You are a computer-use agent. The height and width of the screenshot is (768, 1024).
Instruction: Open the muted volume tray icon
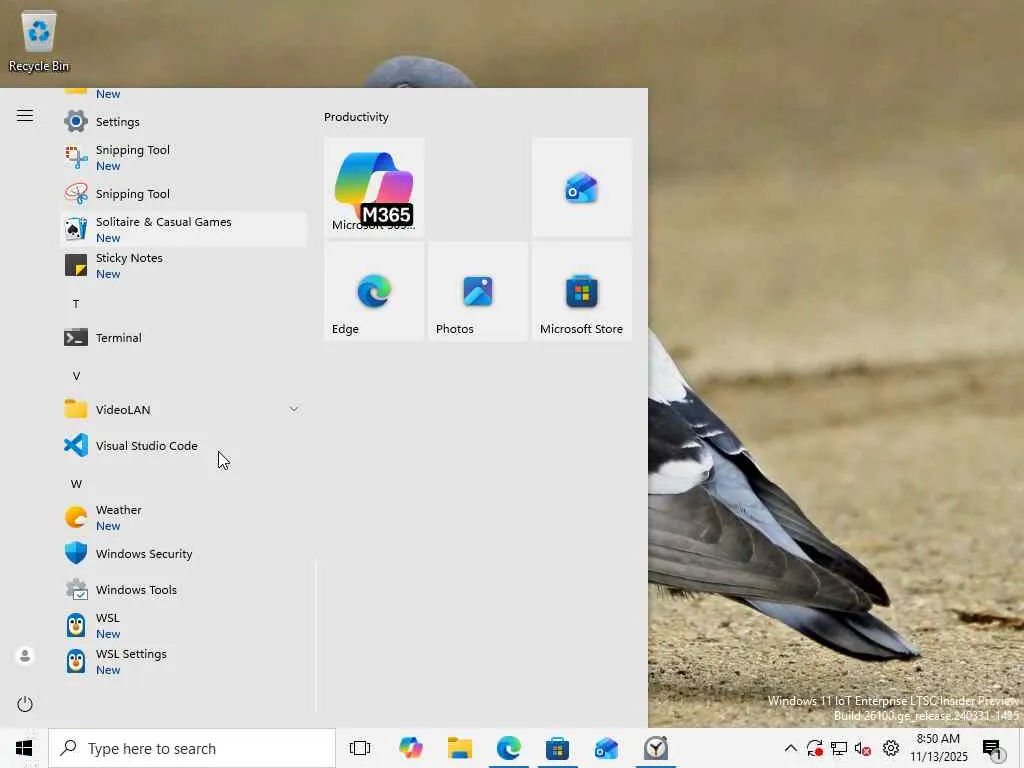pyautogui.click(x=863, y=748)
